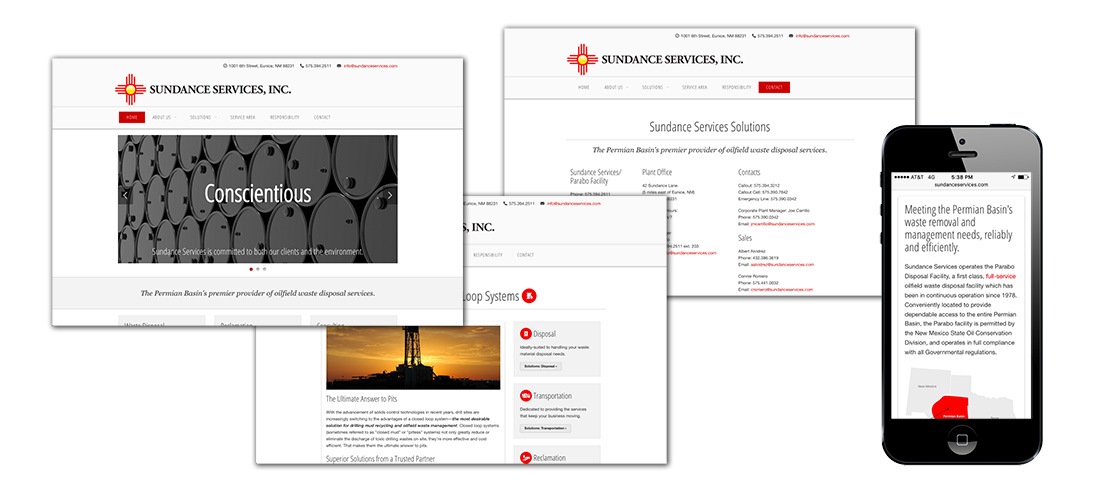The width and height of the screenshot is (1100, 500).
Task: Open Responsibility on the Closed Loop Systems page nav
Action: click(488, 255)
